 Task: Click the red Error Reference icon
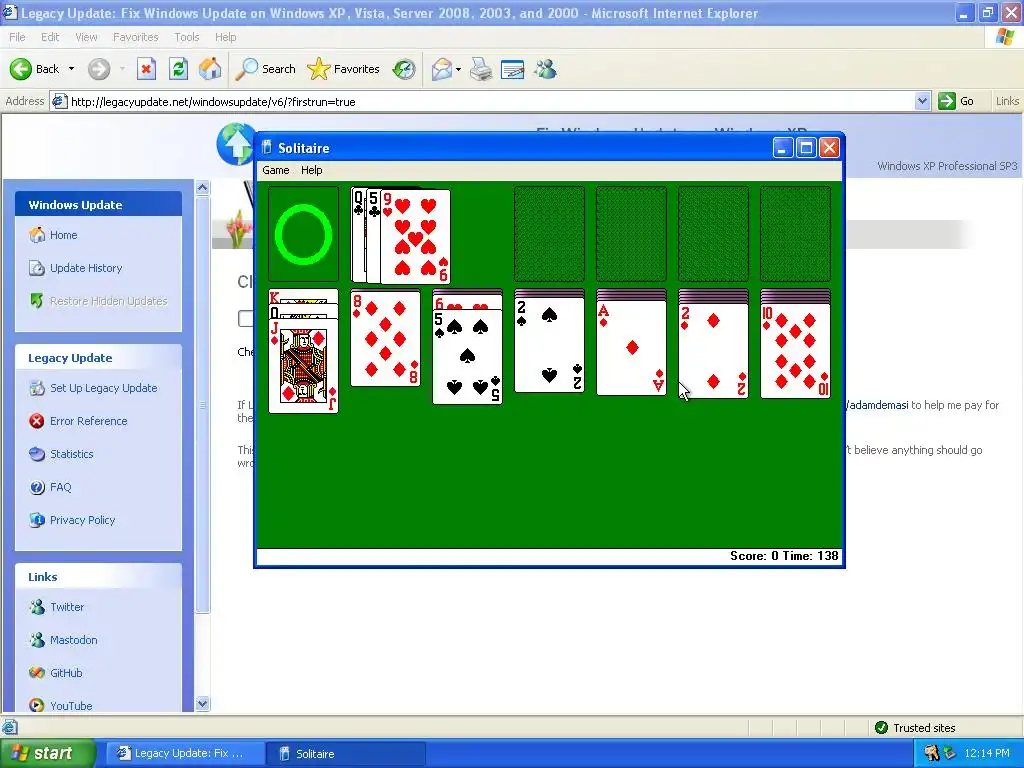coord(37,421)
